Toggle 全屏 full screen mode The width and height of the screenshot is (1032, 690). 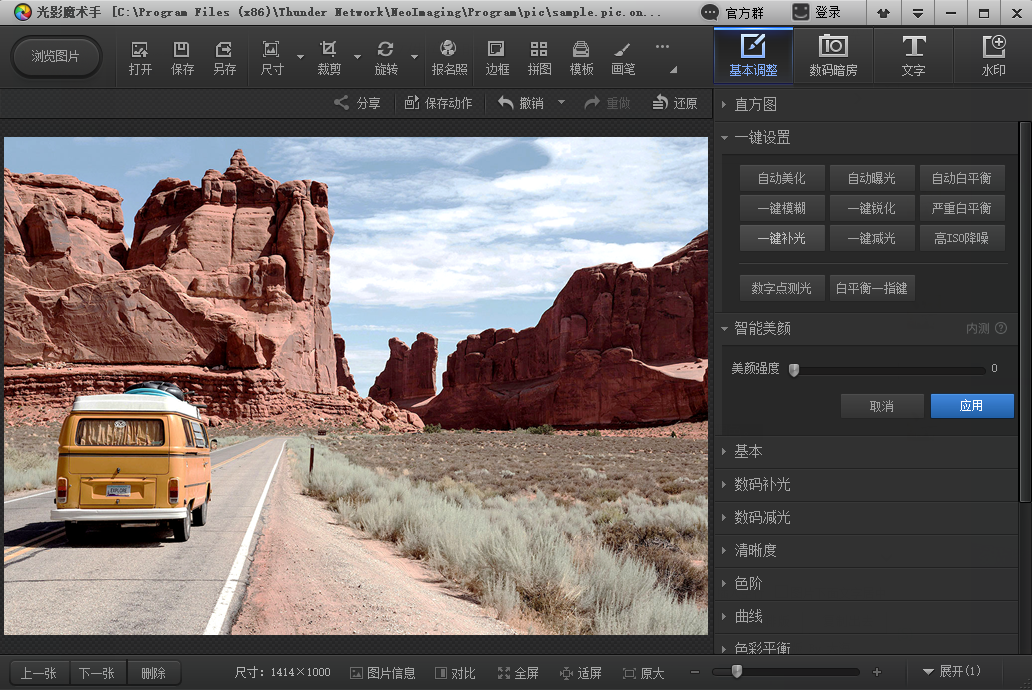coord(518,673)
